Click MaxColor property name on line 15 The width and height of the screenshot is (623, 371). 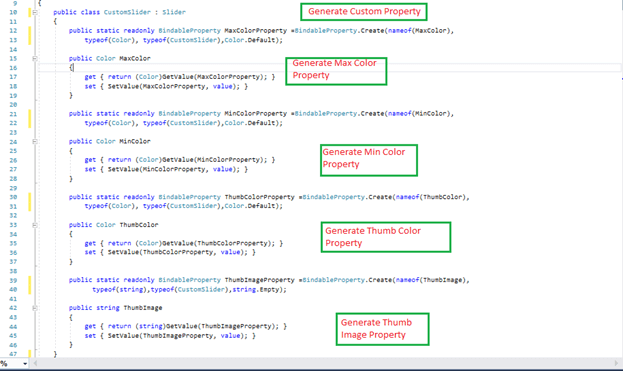tap(135, 58)
